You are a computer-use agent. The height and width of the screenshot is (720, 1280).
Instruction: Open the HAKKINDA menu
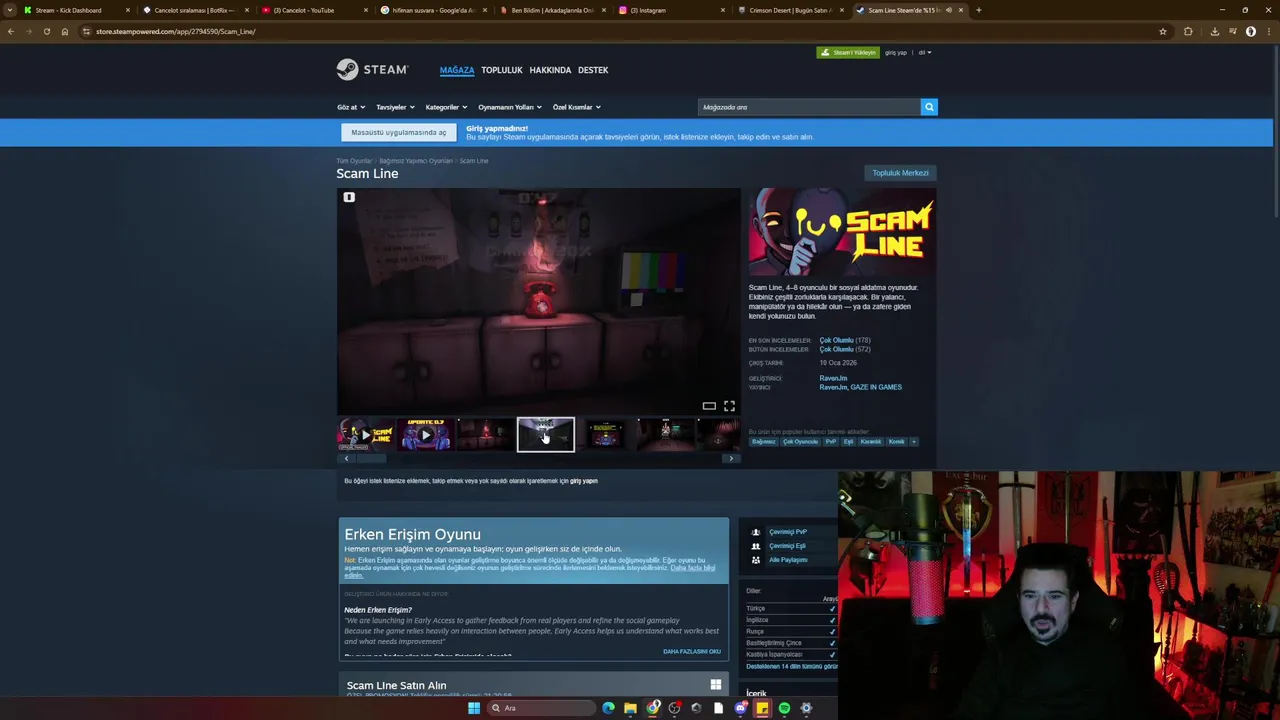[x=550, y=70]
